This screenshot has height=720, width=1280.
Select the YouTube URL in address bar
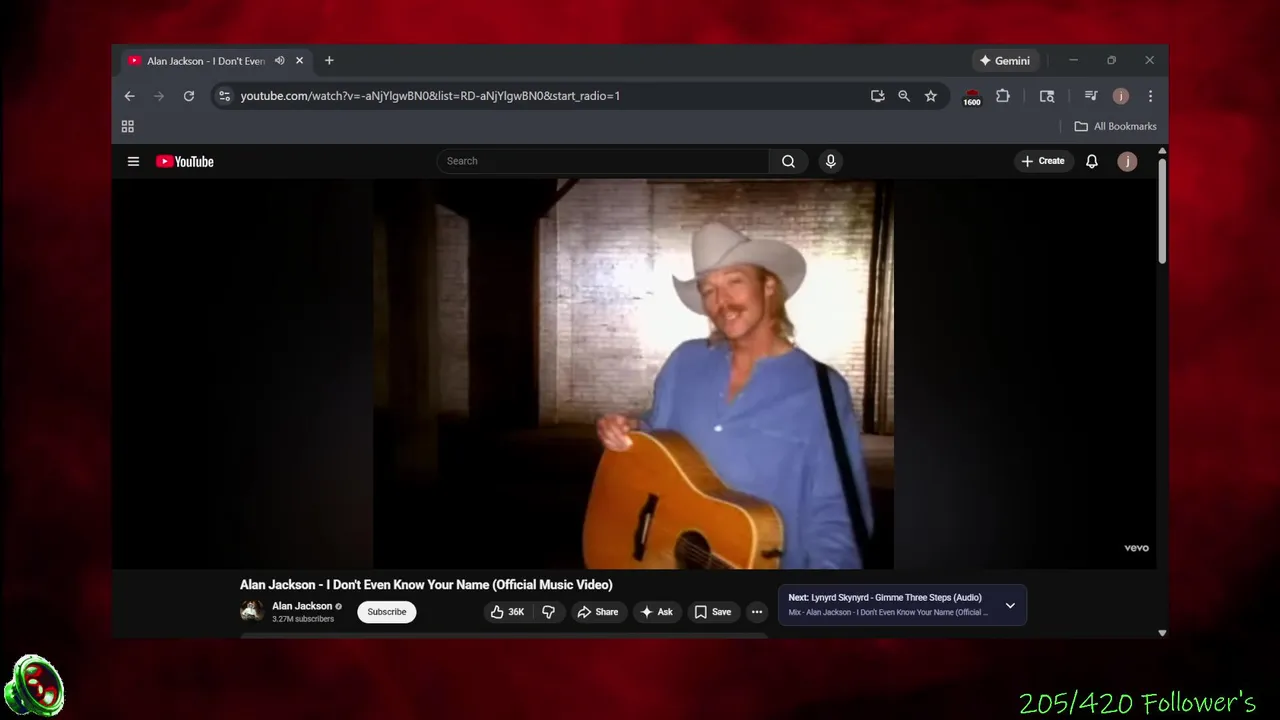tap(430, 96)
